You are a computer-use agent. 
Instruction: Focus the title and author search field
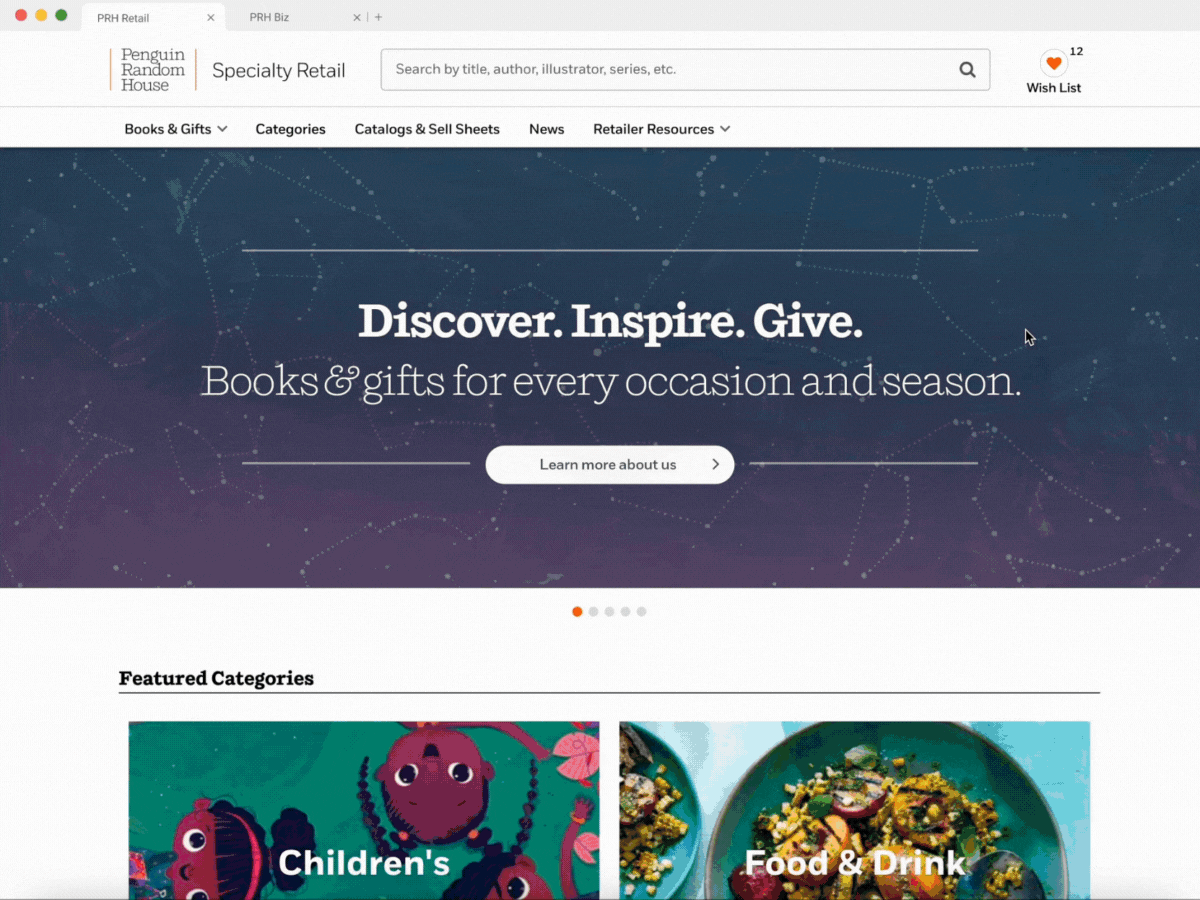[x=670, y=70]
